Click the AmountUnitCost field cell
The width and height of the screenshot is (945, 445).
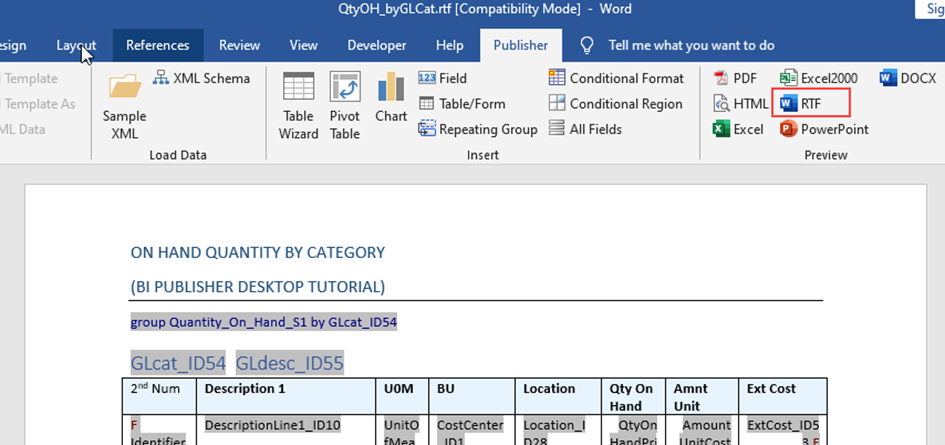[705, 432]
